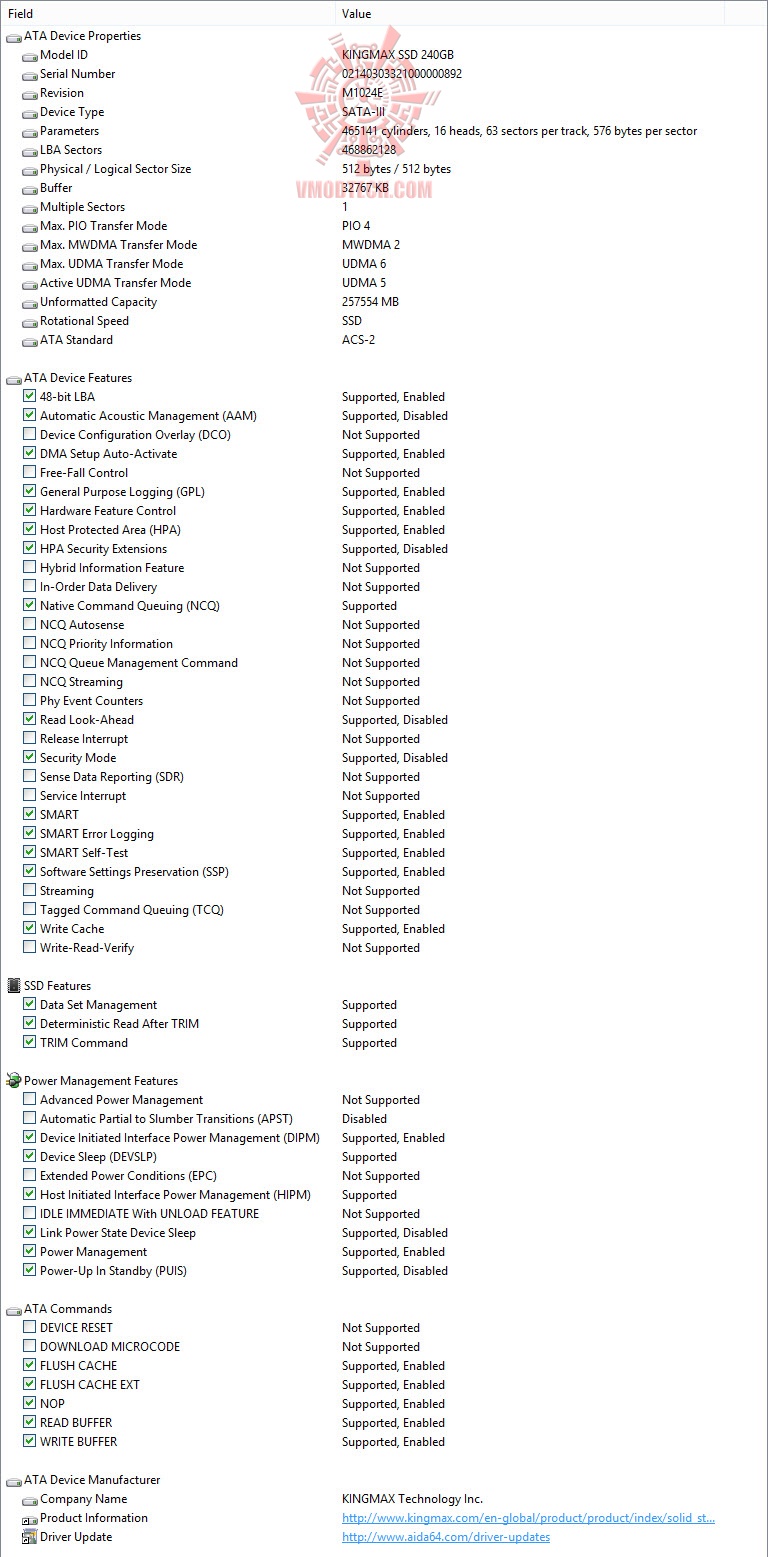This screenshot has height=1557, width=768.
Task: Click the icon beside Parameters
Action: point(29,132)
